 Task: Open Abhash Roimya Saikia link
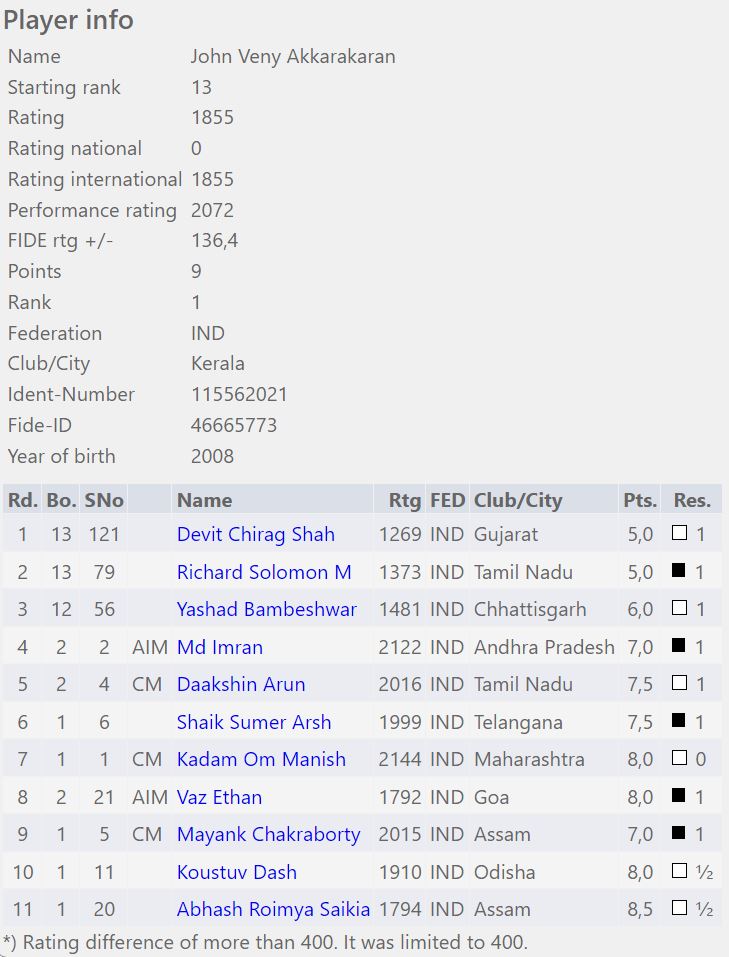[x=273, y=909]
